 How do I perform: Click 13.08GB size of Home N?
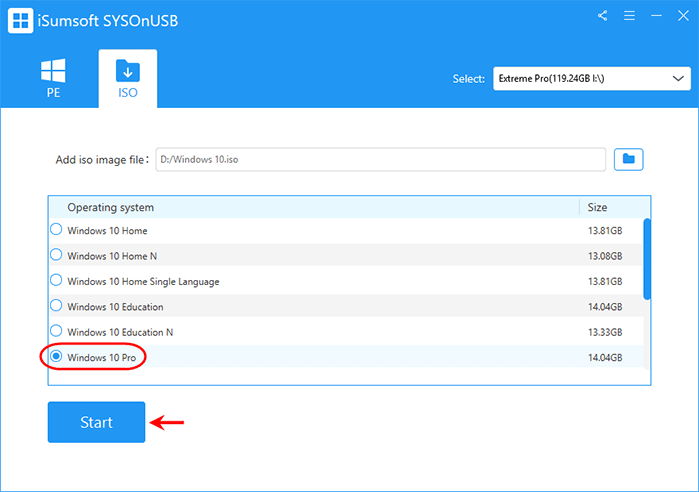605,256
